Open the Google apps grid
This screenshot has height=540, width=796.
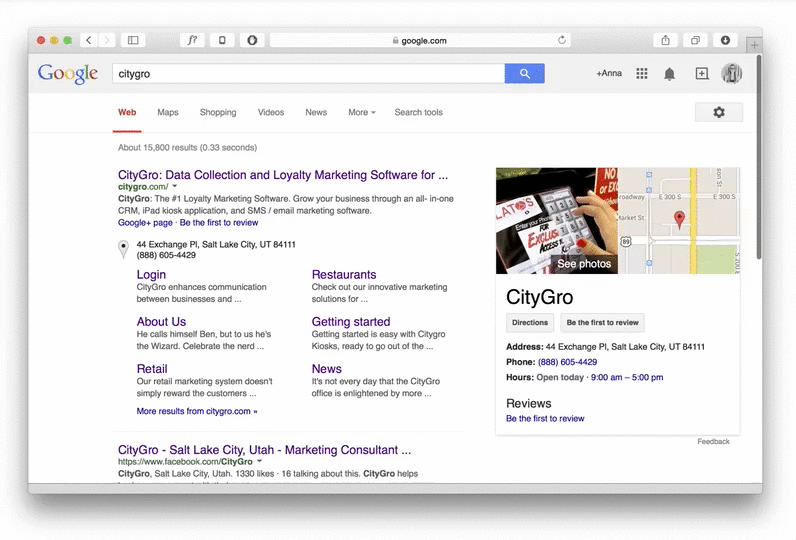click(x=642, y=74)
